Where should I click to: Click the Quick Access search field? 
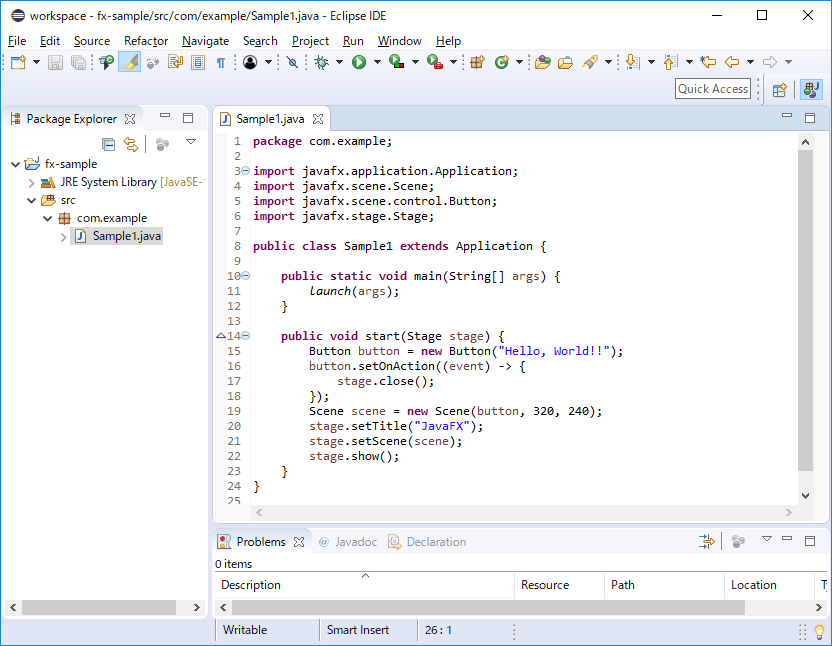point(713,89)
